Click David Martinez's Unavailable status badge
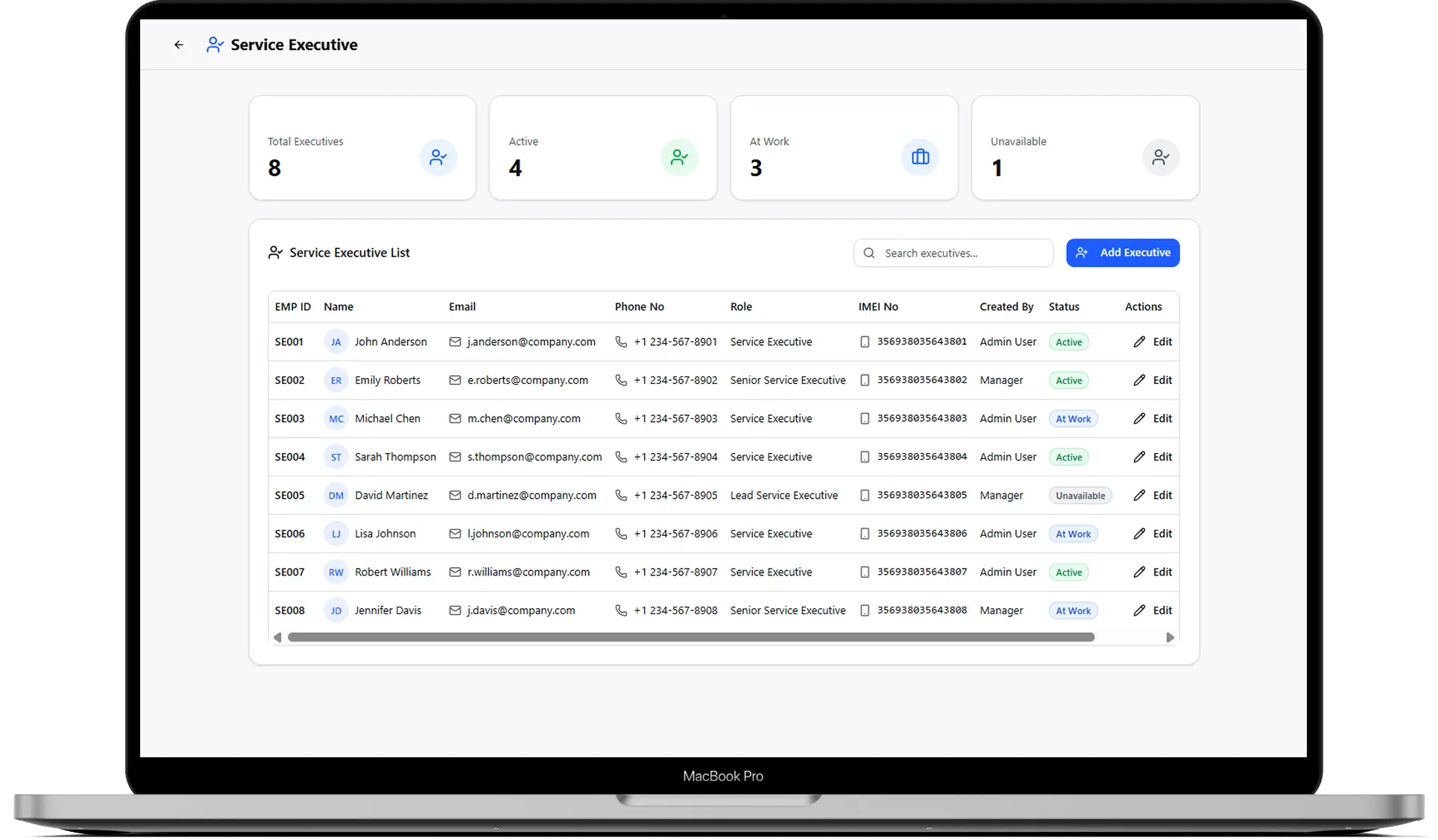Viewport: 1438px width, 840px height. (x=1079, y=496)
